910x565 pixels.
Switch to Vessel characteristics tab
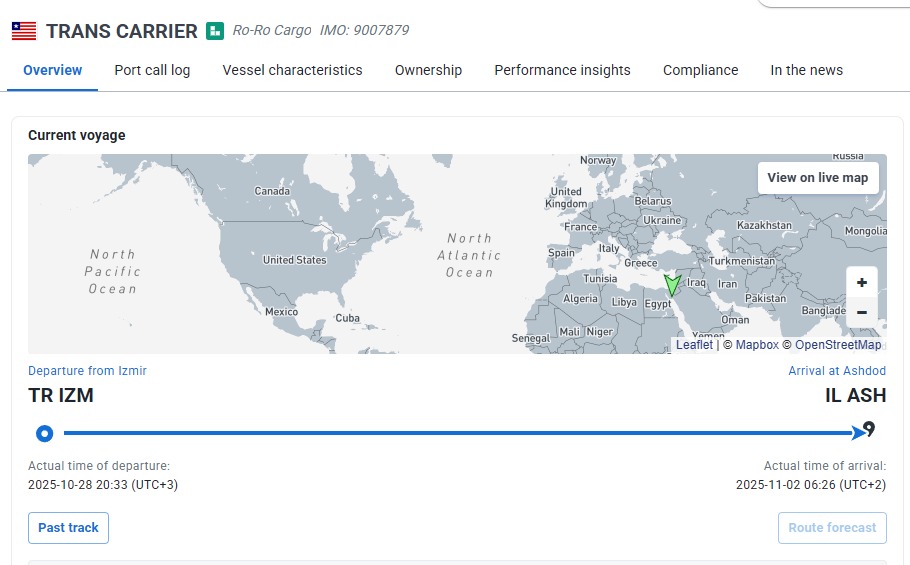click(292, 70)
